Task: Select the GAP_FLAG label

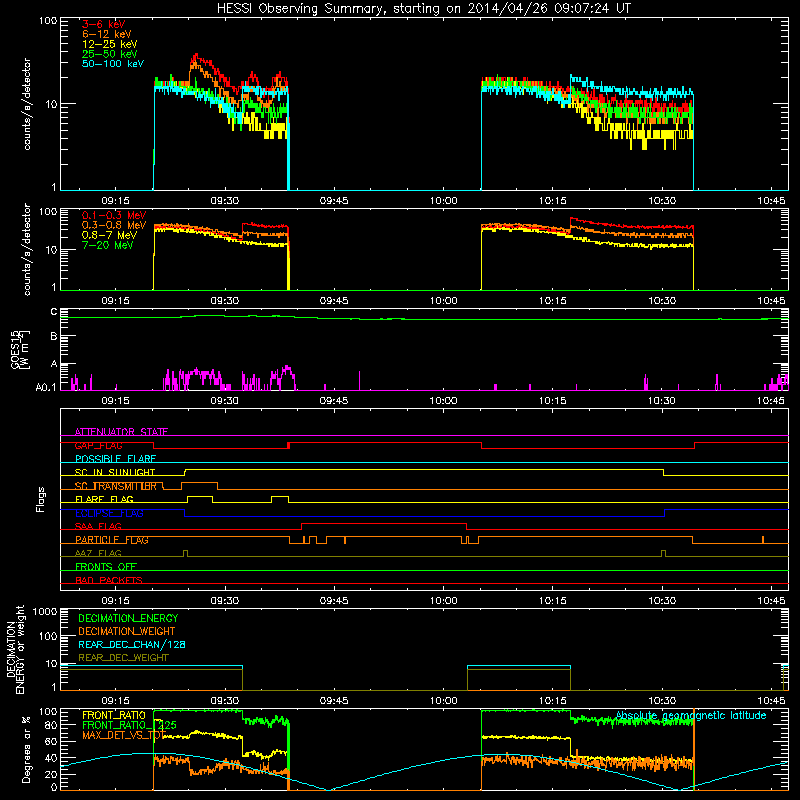Action: coord(98,445)
